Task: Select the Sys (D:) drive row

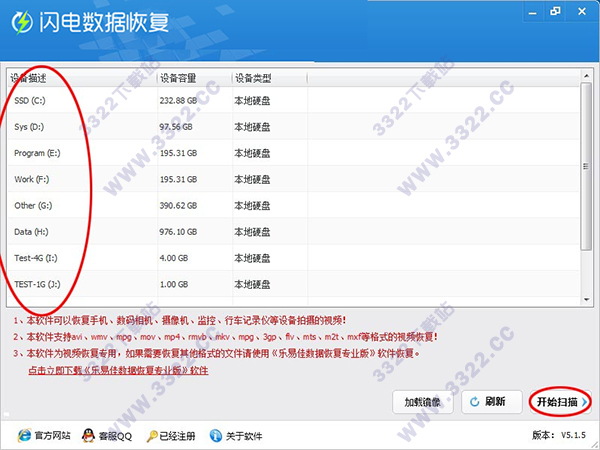Action: [x=293, y=127]
